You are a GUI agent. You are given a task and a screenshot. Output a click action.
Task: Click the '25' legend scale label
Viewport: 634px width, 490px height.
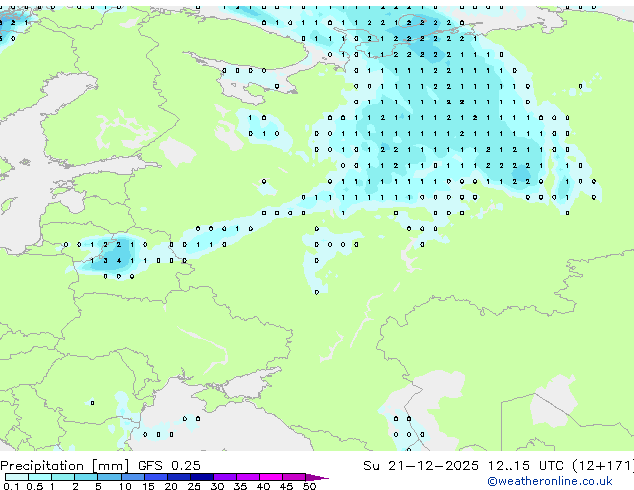pos(194,486)
